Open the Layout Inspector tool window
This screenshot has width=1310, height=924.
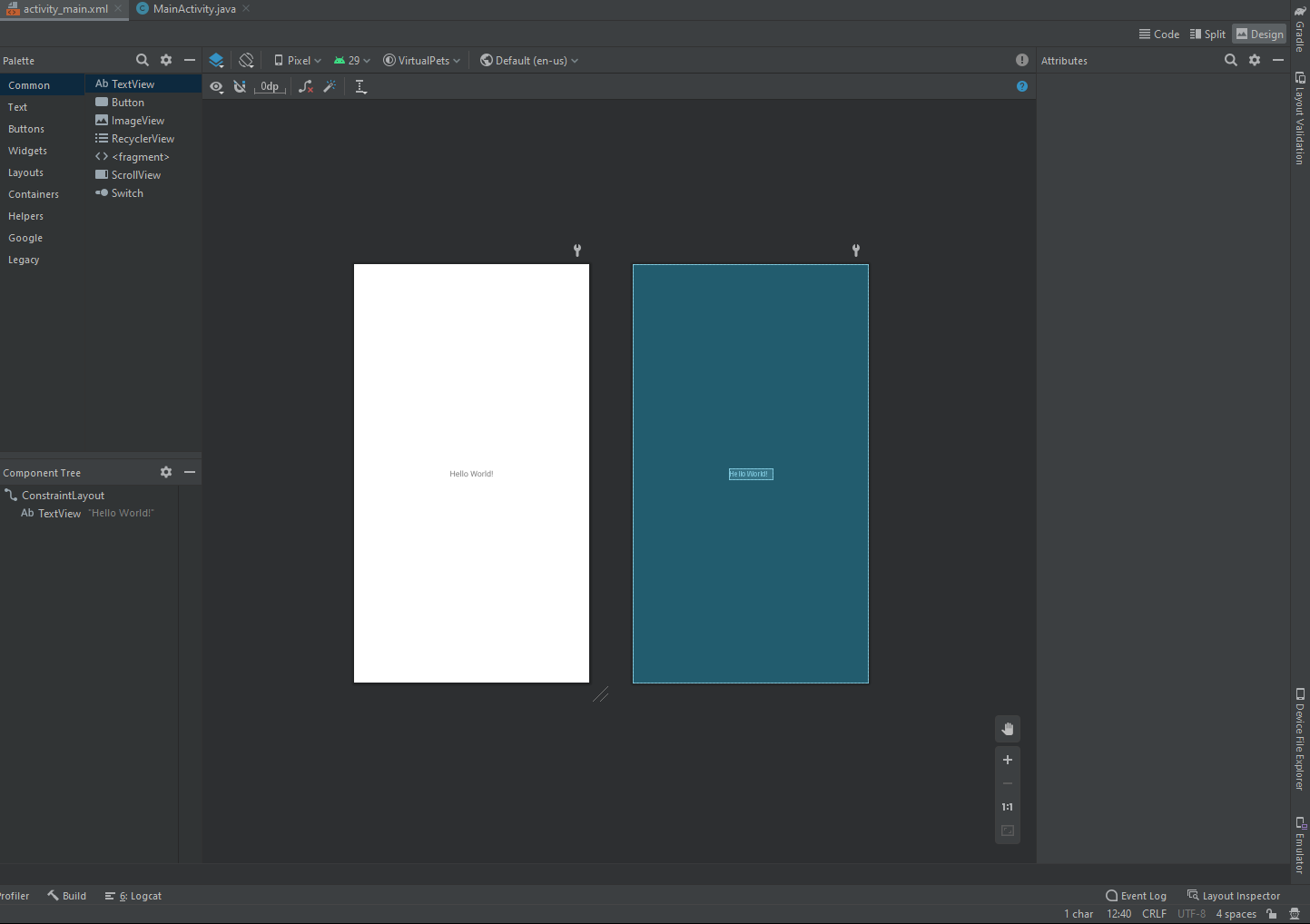pyautogui.click(x=1234, y=896)
